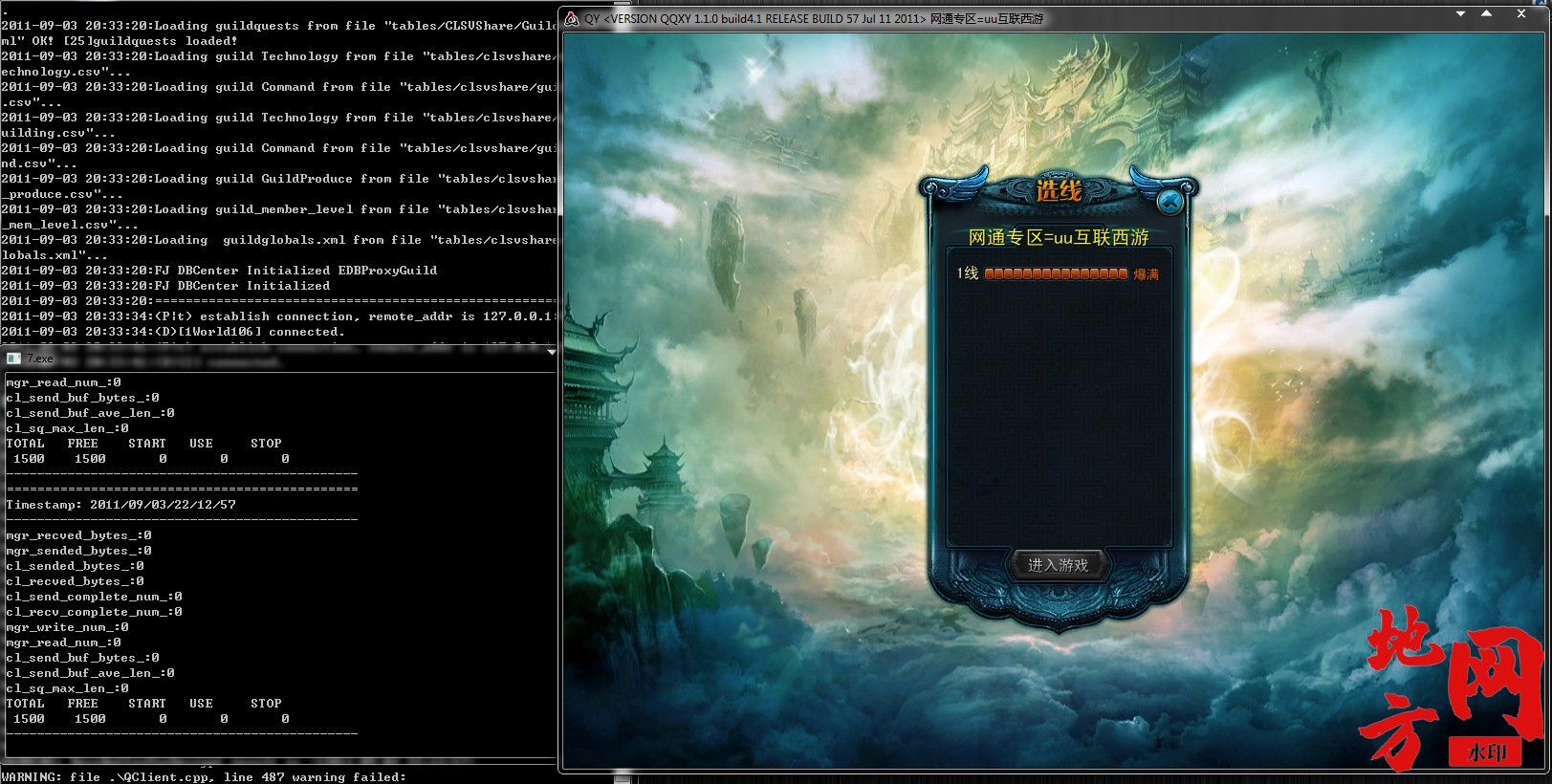Click the establish connection remote_addr log line
1552x784 pixels.
pos(277,316)
